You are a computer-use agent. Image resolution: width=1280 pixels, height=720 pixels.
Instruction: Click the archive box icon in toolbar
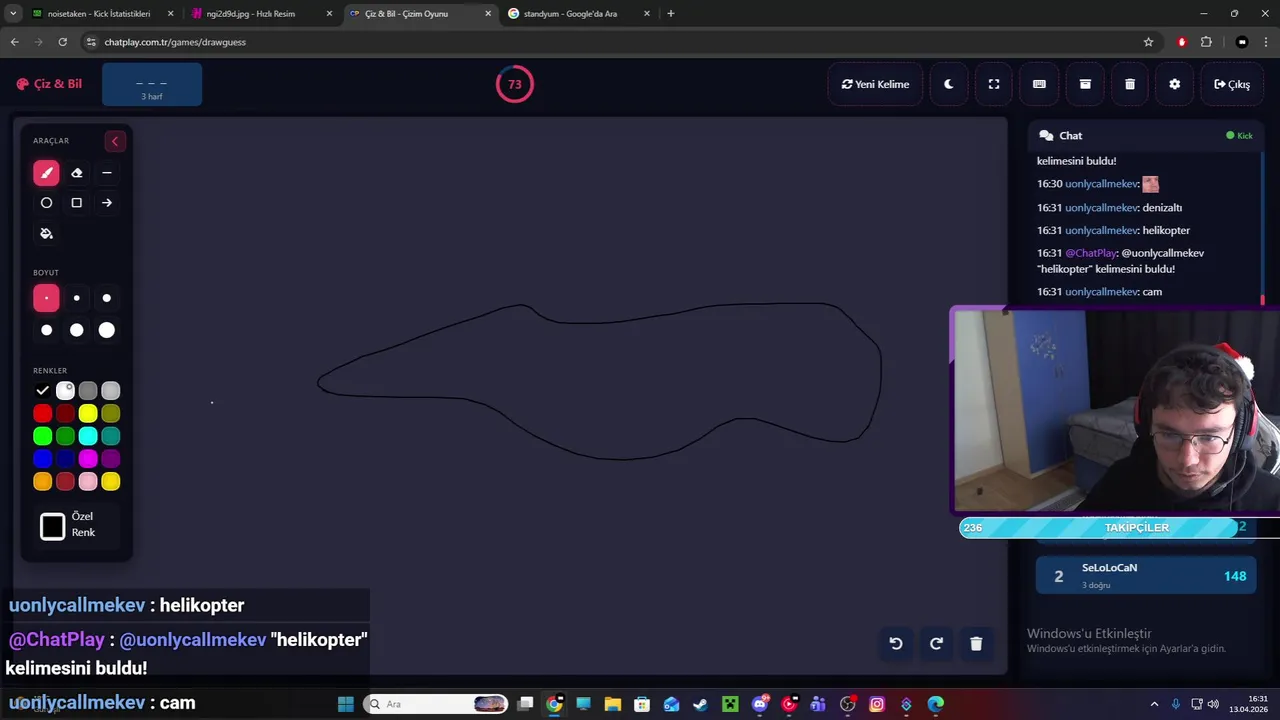(1085, 84)
